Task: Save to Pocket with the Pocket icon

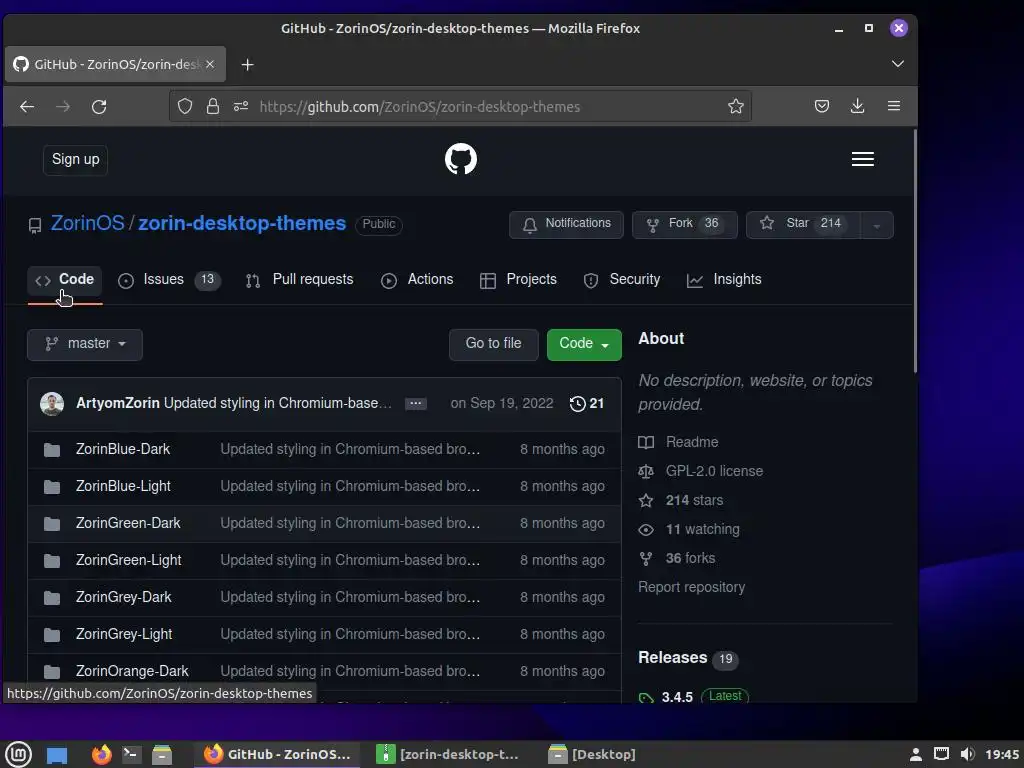Action: [822, 106]
